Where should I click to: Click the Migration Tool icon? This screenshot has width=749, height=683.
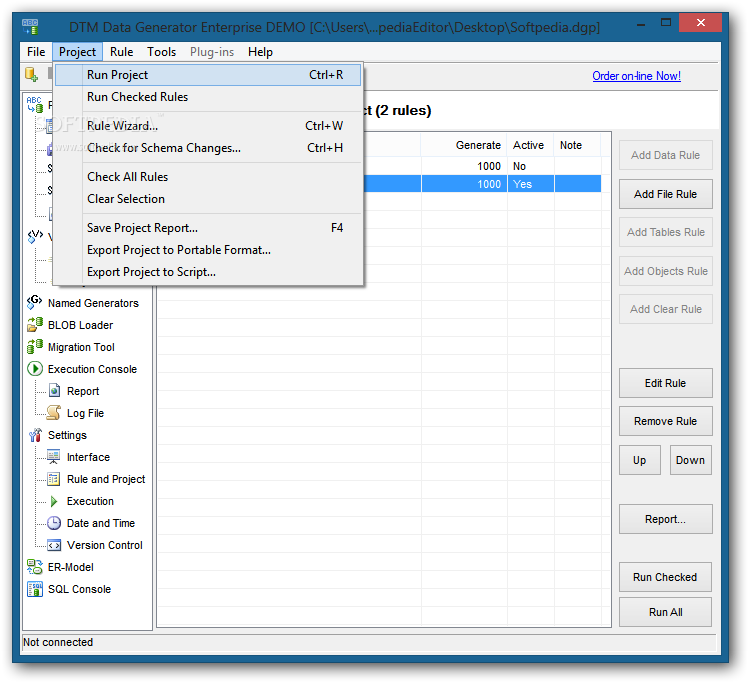34,347
